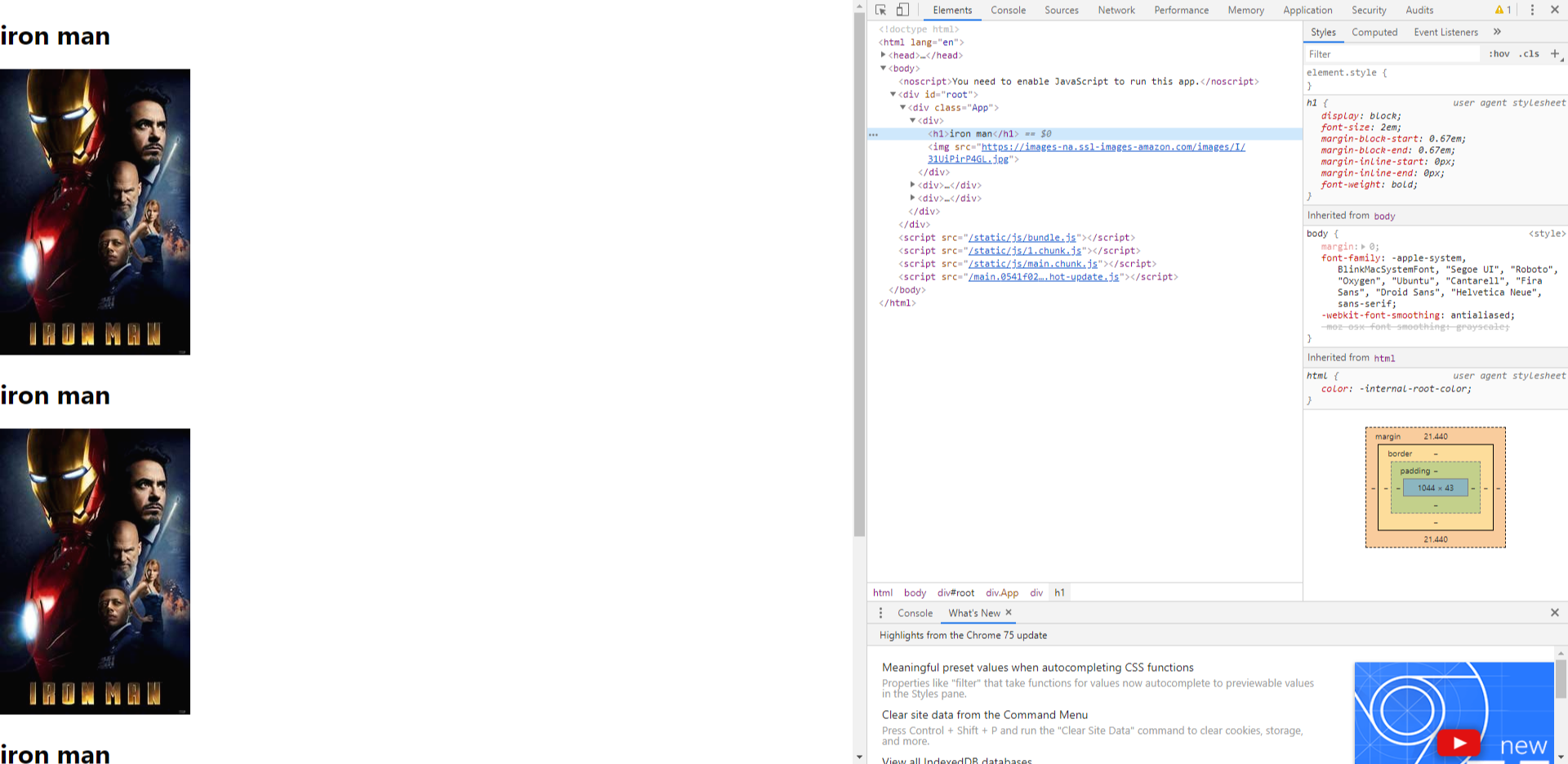Open the drawer three-dot menu
Viewport: 1568px width, 764px height.
880,613
